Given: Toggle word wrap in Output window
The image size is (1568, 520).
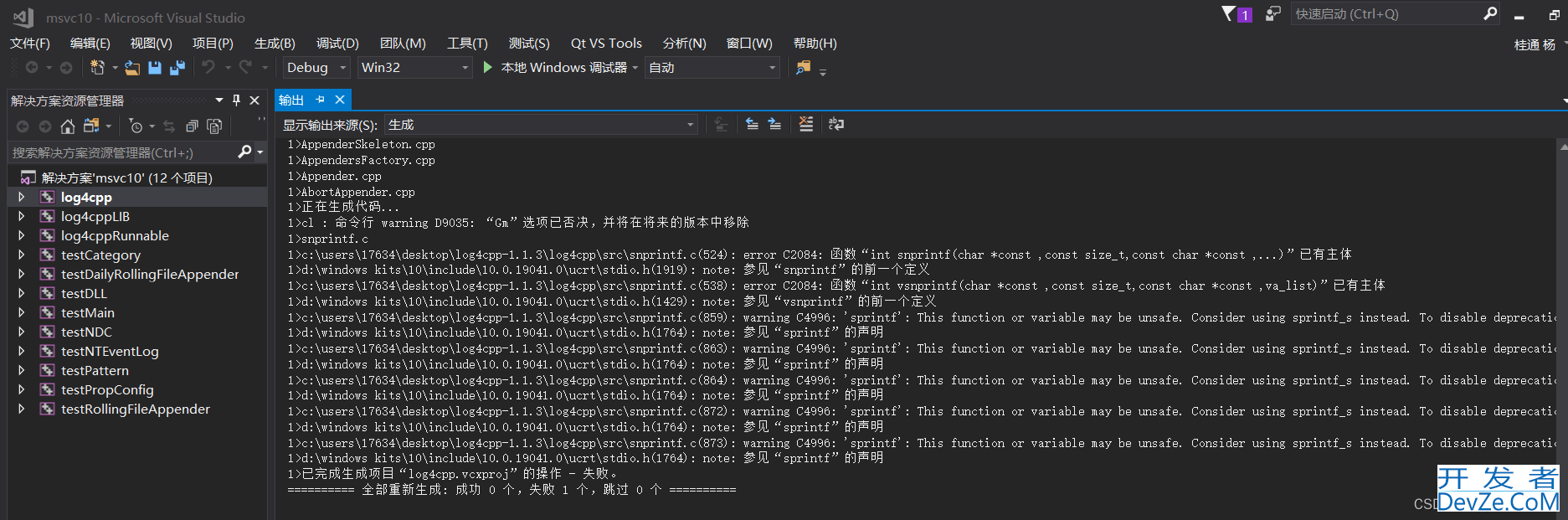Looking at the screenshot, I should pos(835,124).
